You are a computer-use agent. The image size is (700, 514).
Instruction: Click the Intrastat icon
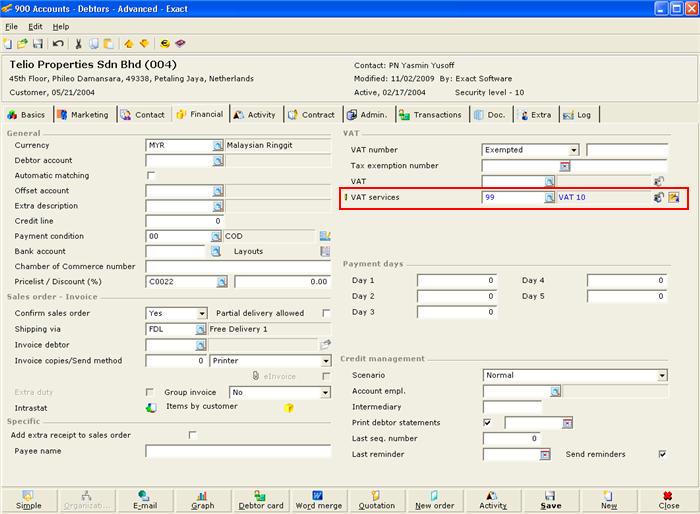point(151,407)
